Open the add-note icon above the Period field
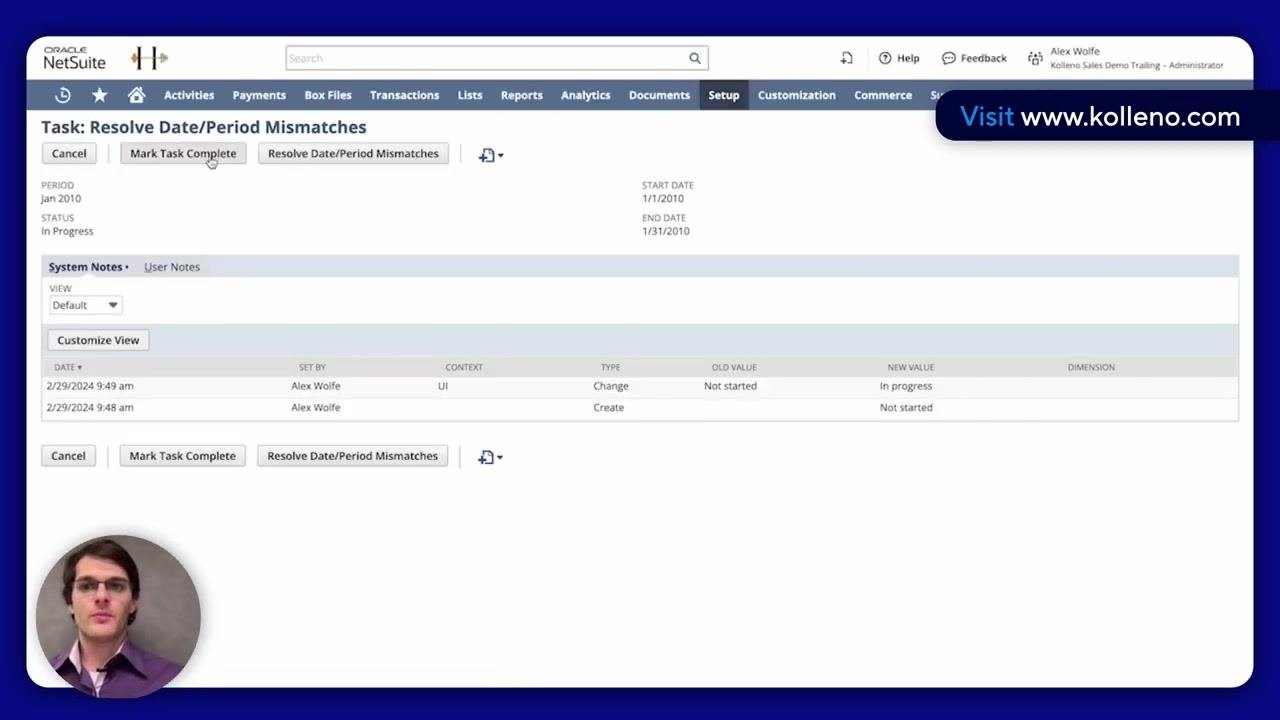This screenshot has height=720, width=1280. (490, 155)
